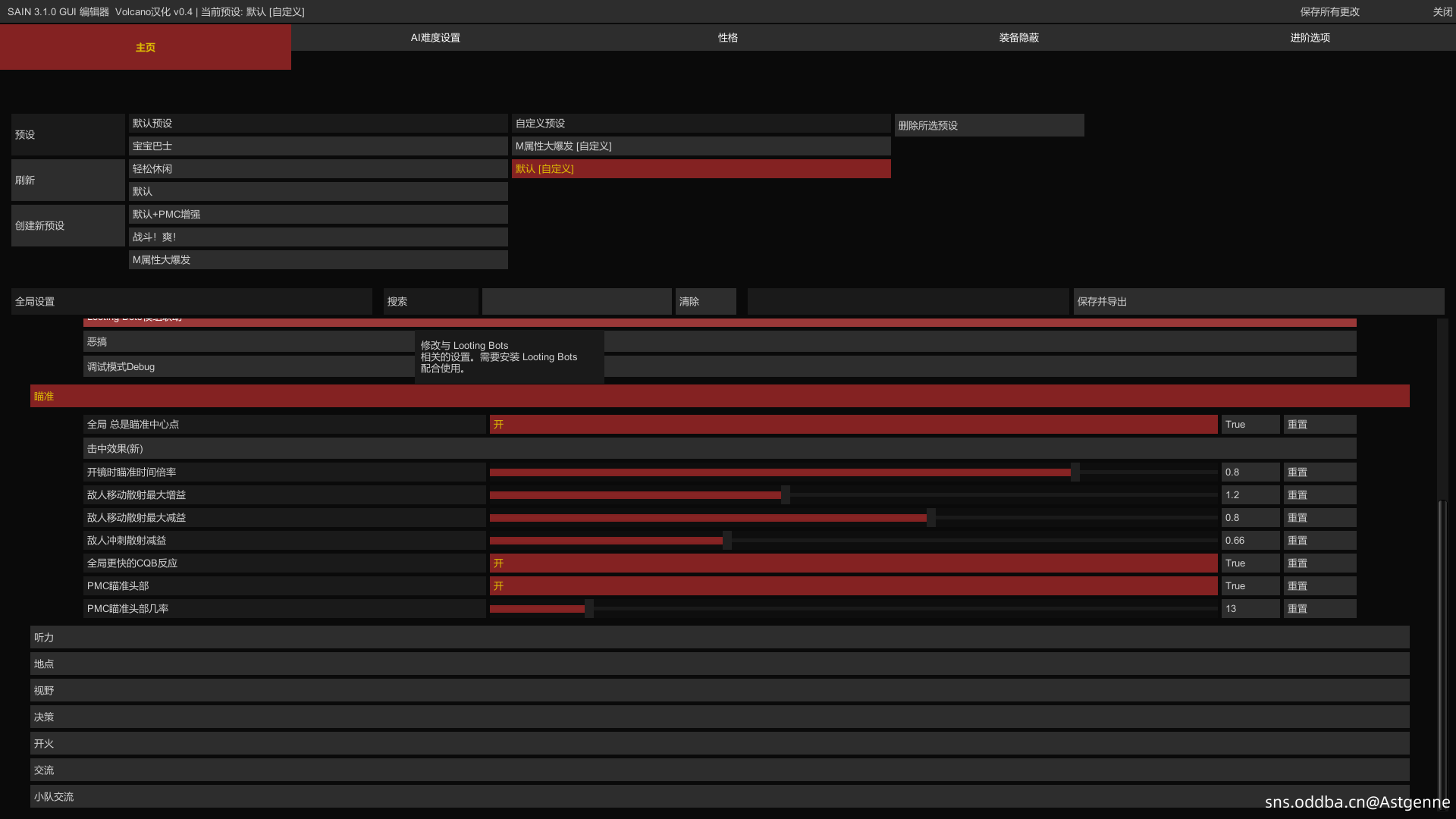Toggle PMC瞄准头部 switch
Image resolution: width=1456 pixels, height=819 pixels.
[x=853, y=586]
